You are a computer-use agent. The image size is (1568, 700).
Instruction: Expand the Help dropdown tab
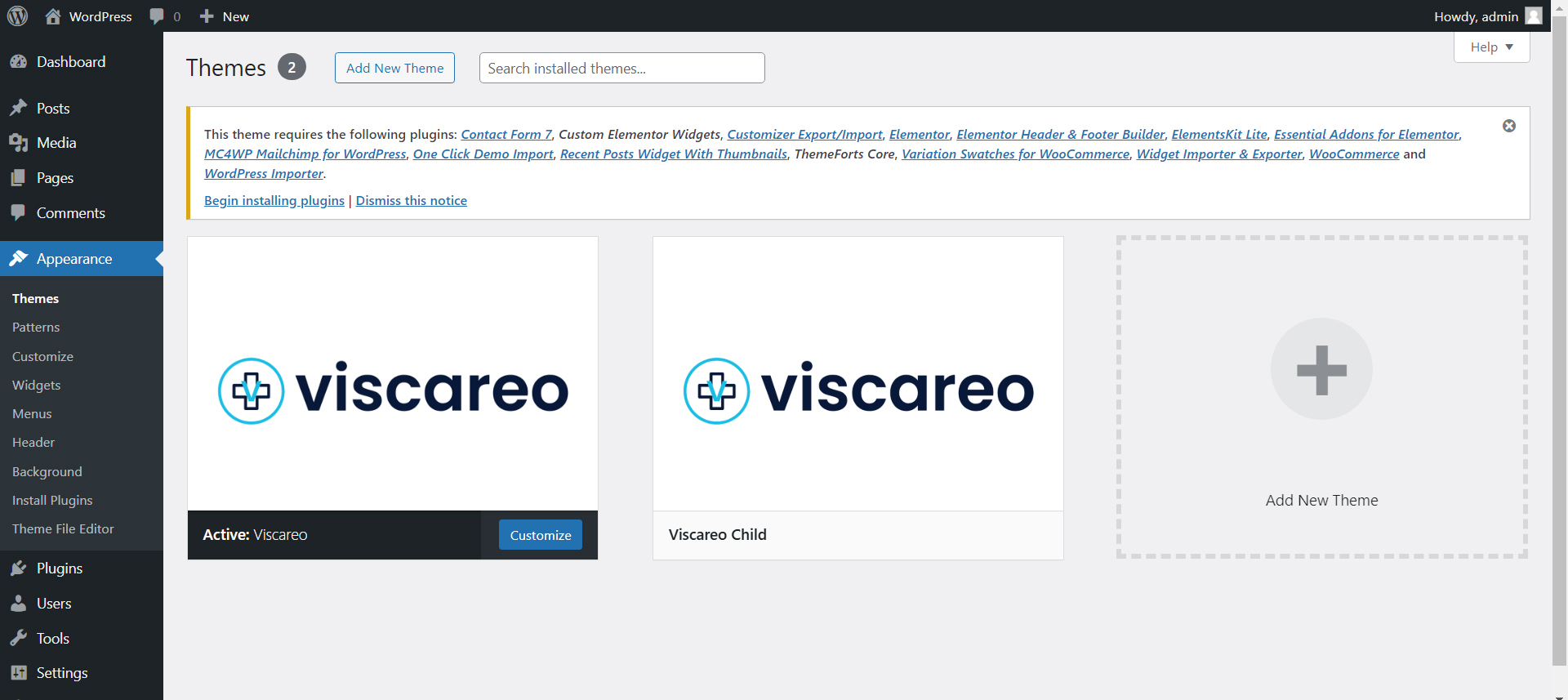pyautogui.click(x=1491, y=47)
